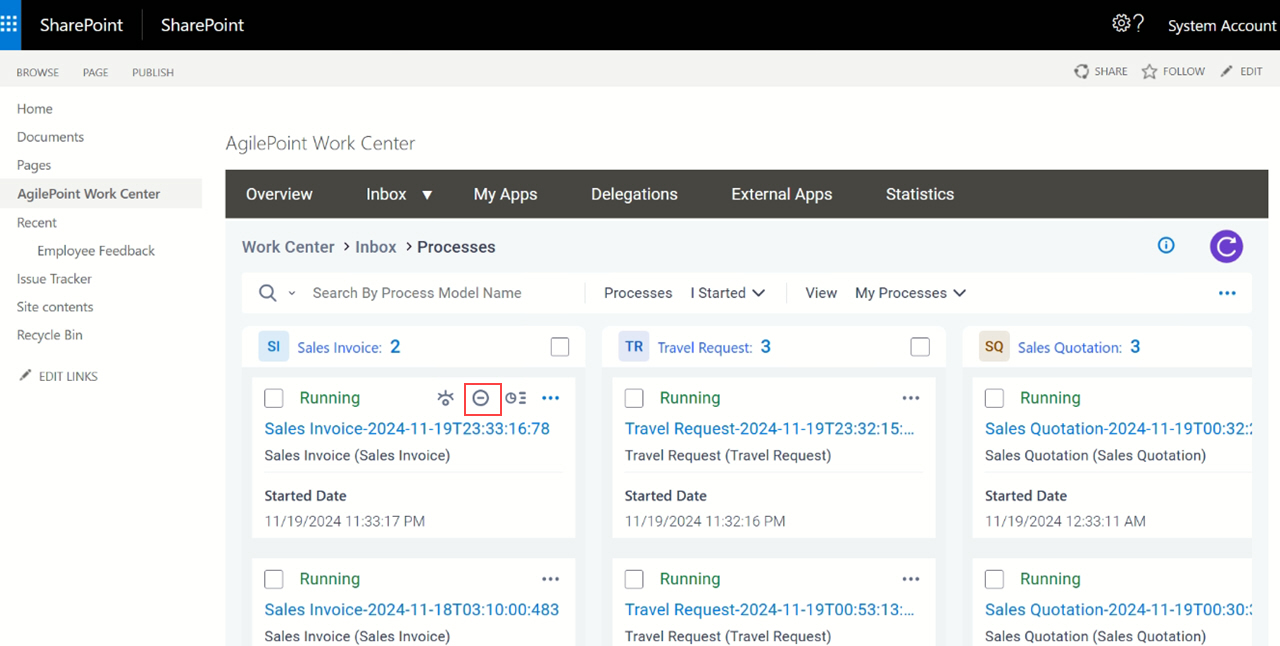Image resolution: width=1280 pixels, height=646 pixels.
Task: Open the settings gear icon
Action: 1121,23
